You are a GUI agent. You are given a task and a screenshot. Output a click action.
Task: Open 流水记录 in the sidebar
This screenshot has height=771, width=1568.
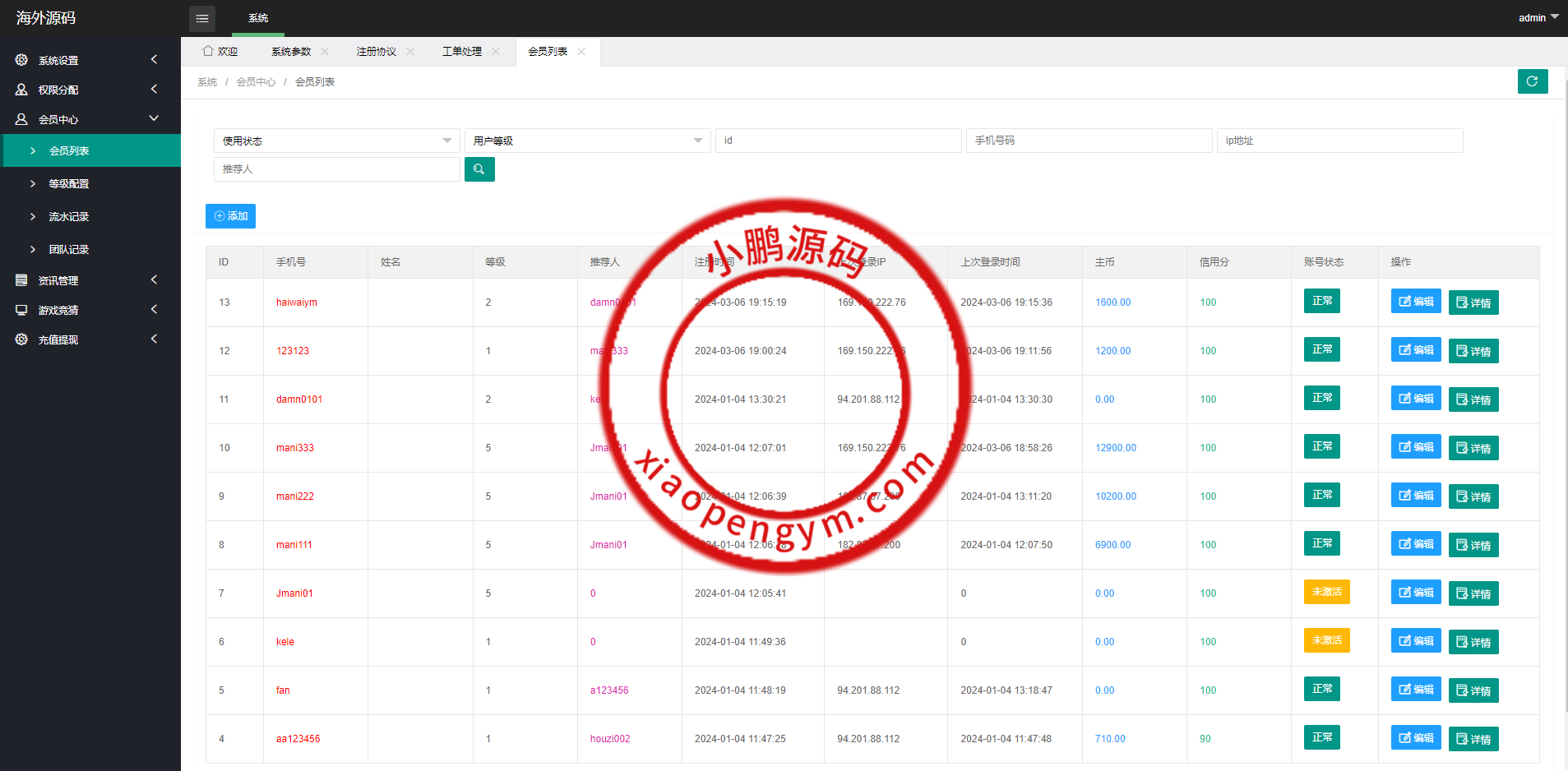click(x=92, y=216)
